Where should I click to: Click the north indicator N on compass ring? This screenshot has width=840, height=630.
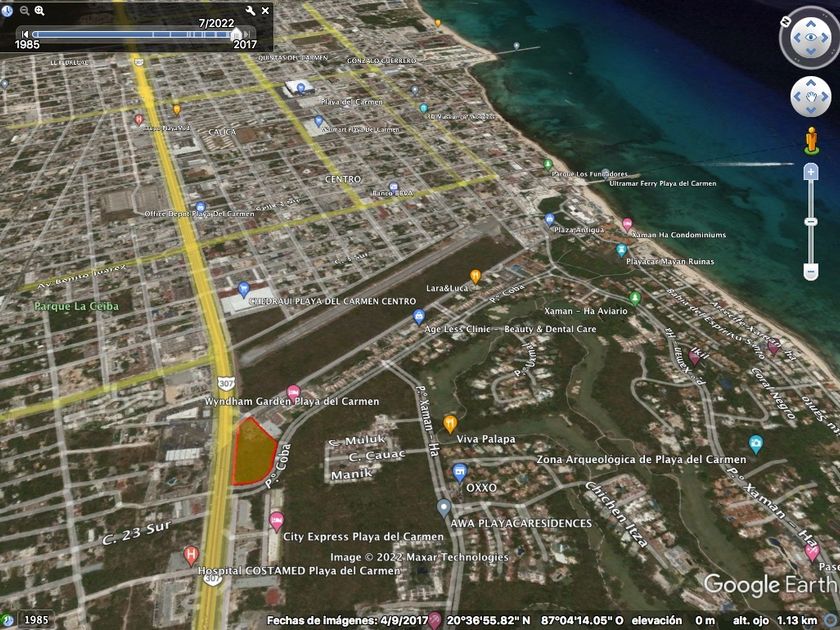point(786,21)
